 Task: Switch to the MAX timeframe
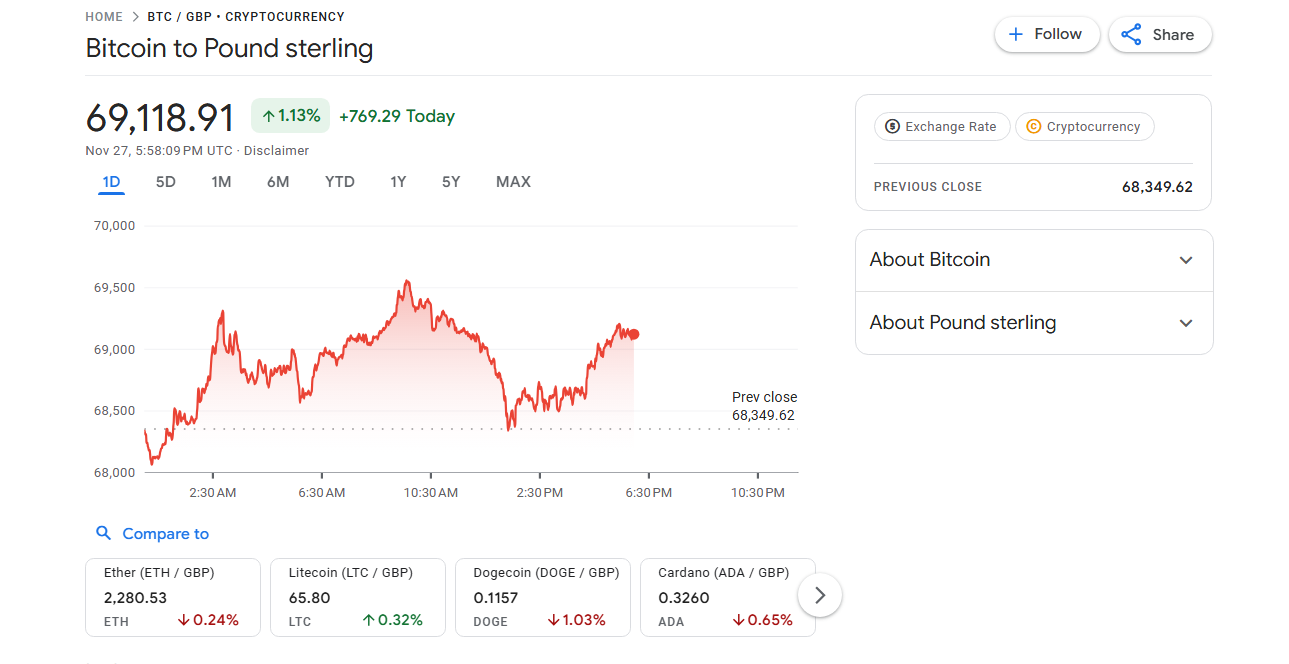(x=512, y=182)
